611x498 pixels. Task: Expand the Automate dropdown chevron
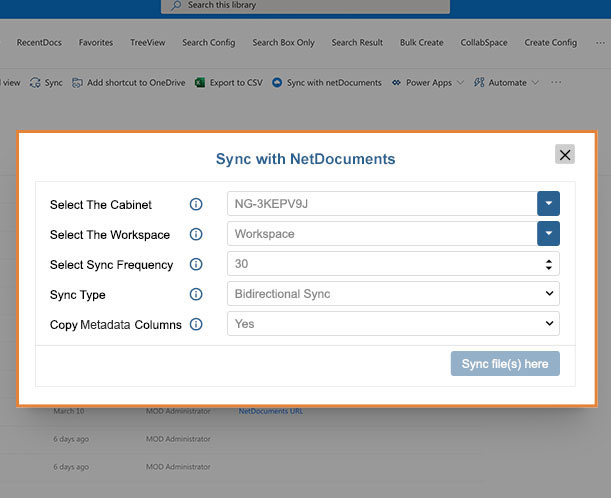[535, 83]
